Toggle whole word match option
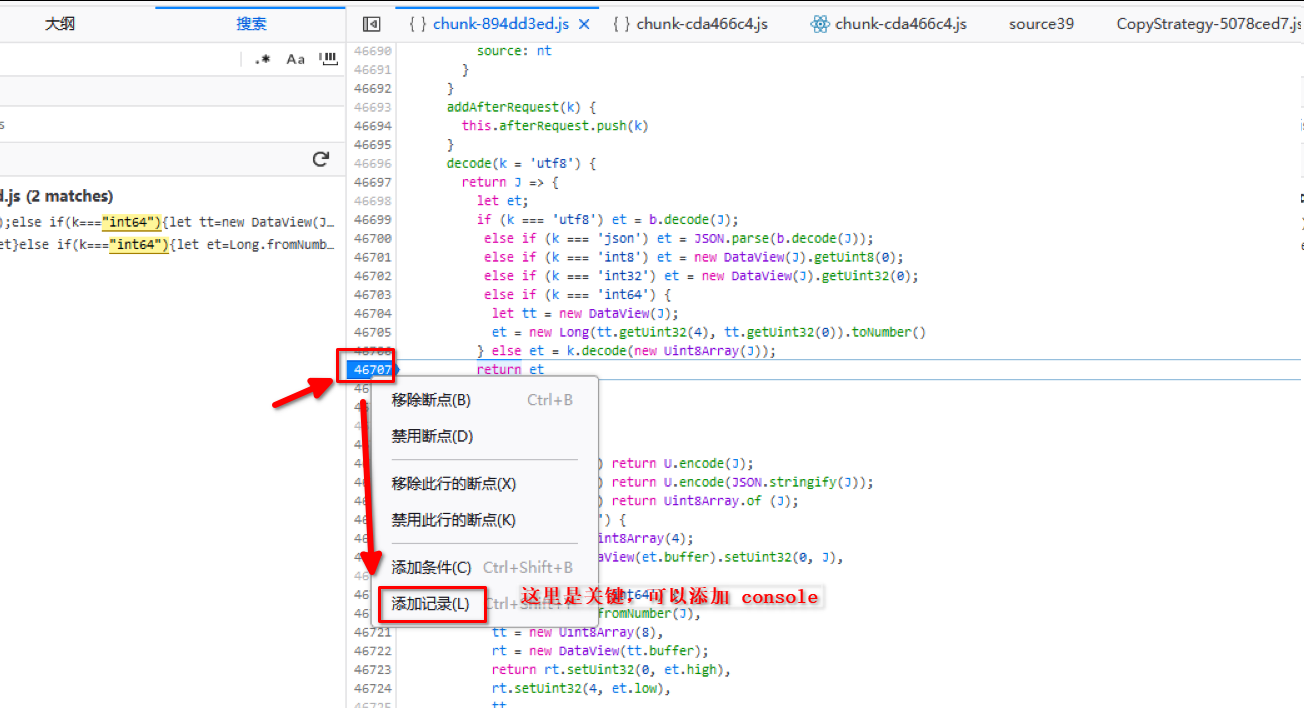Viewport: 1304px width, 708px height. click(327, 59)
